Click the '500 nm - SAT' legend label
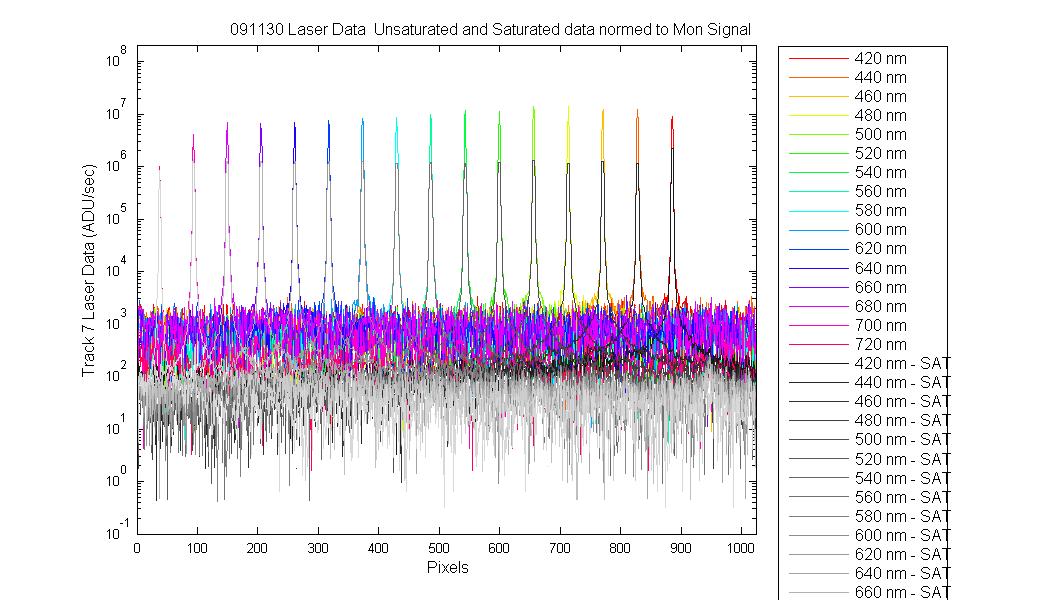The width and height of the screenshot is (1050, 600). coord(902,440)
